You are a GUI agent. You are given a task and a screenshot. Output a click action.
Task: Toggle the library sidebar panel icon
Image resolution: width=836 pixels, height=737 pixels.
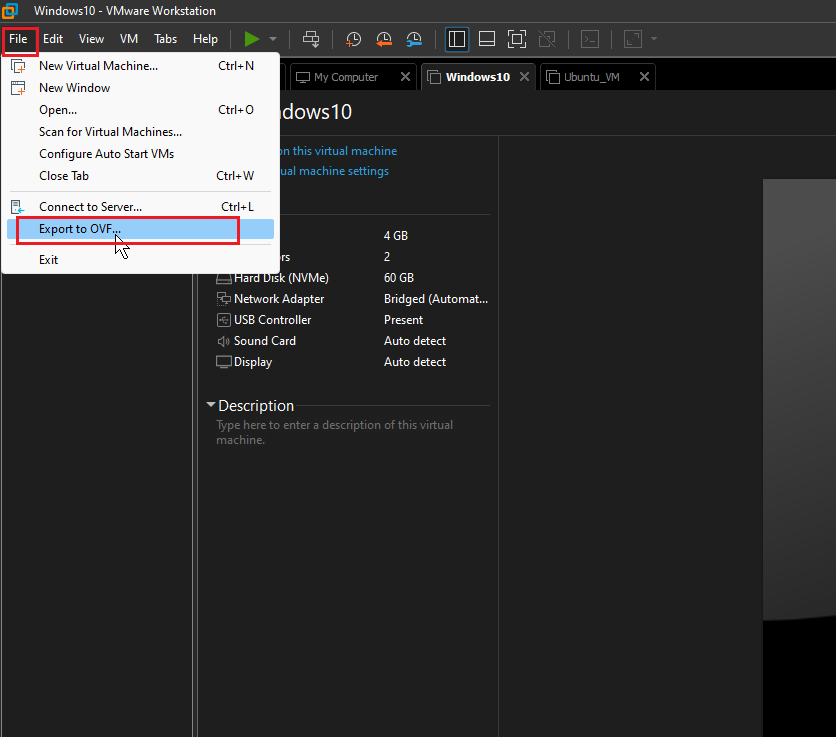457,39
